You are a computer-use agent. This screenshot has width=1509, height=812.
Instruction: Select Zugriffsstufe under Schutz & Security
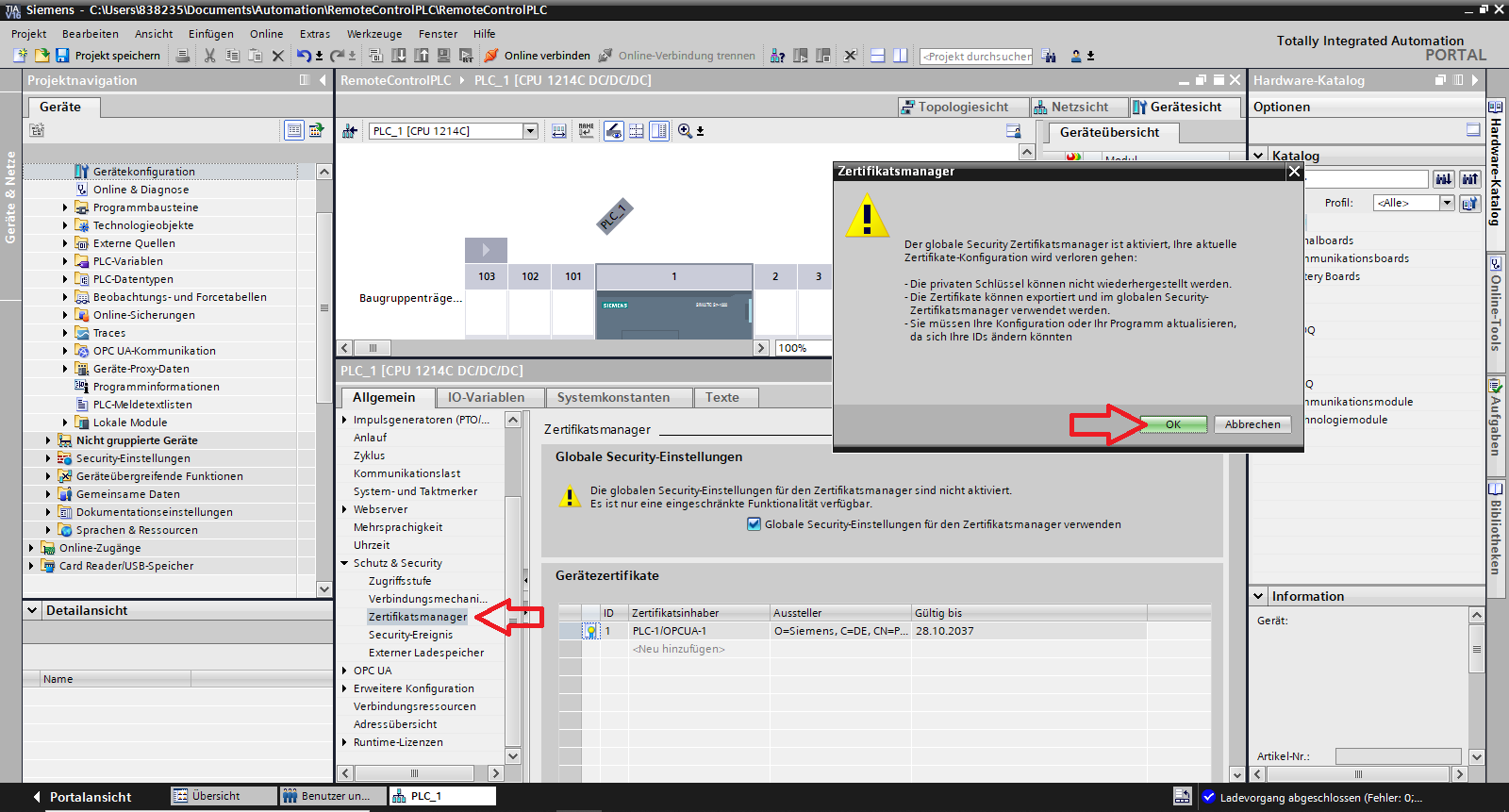point(400,581)
